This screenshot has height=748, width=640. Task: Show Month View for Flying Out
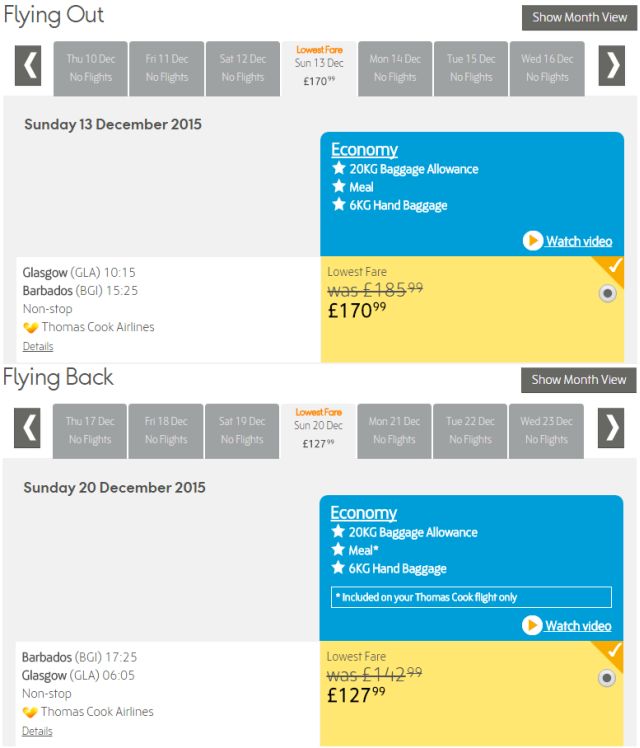click(579, 18)
